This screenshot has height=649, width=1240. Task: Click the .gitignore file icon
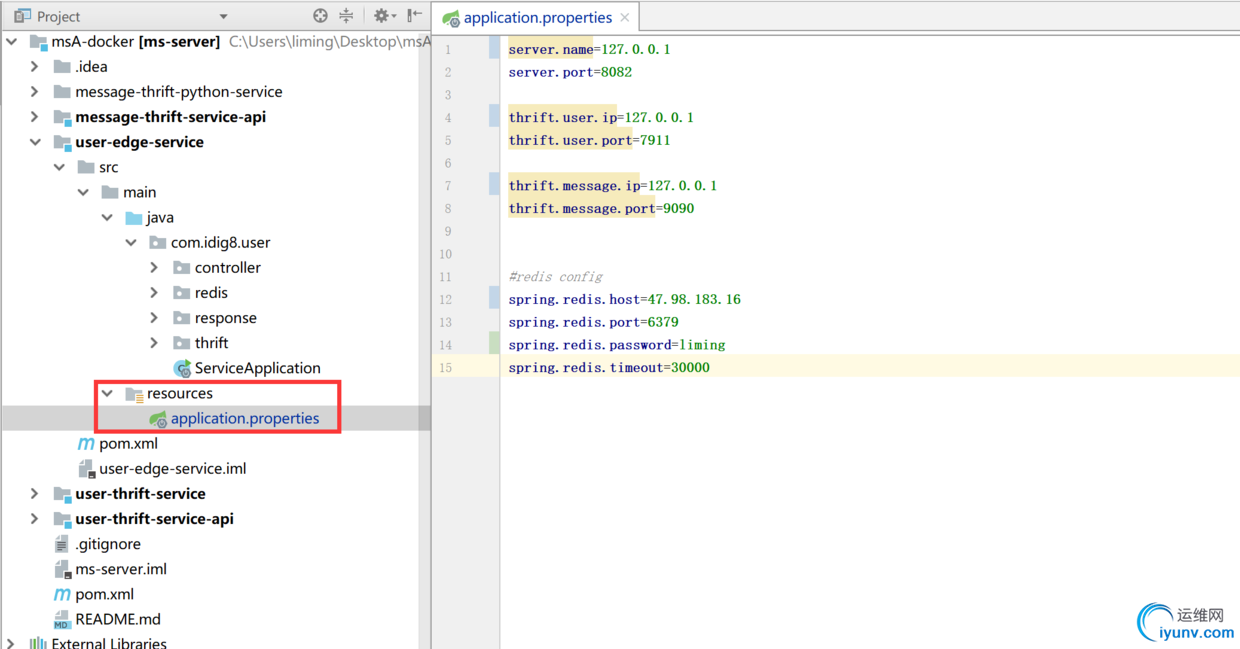tap(62, 544)
